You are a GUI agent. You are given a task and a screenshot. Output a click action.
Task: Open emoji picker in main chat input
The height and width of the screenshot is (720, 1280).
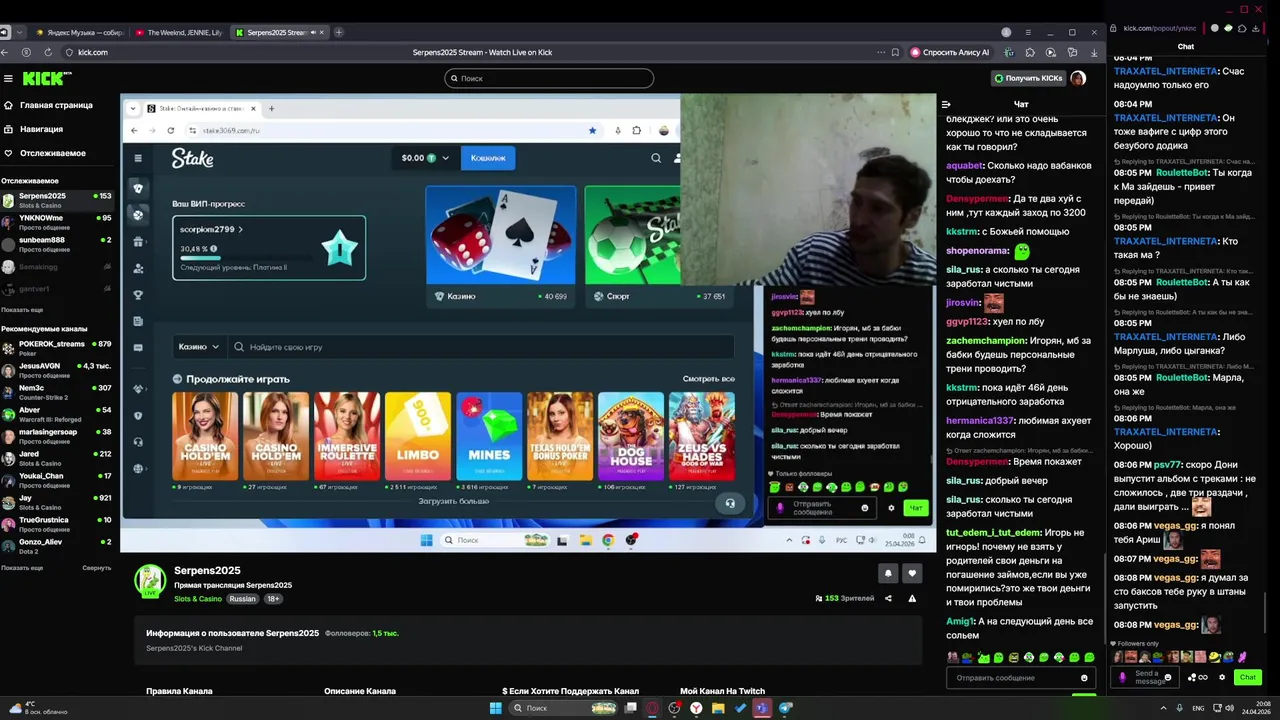[1083, 678]
